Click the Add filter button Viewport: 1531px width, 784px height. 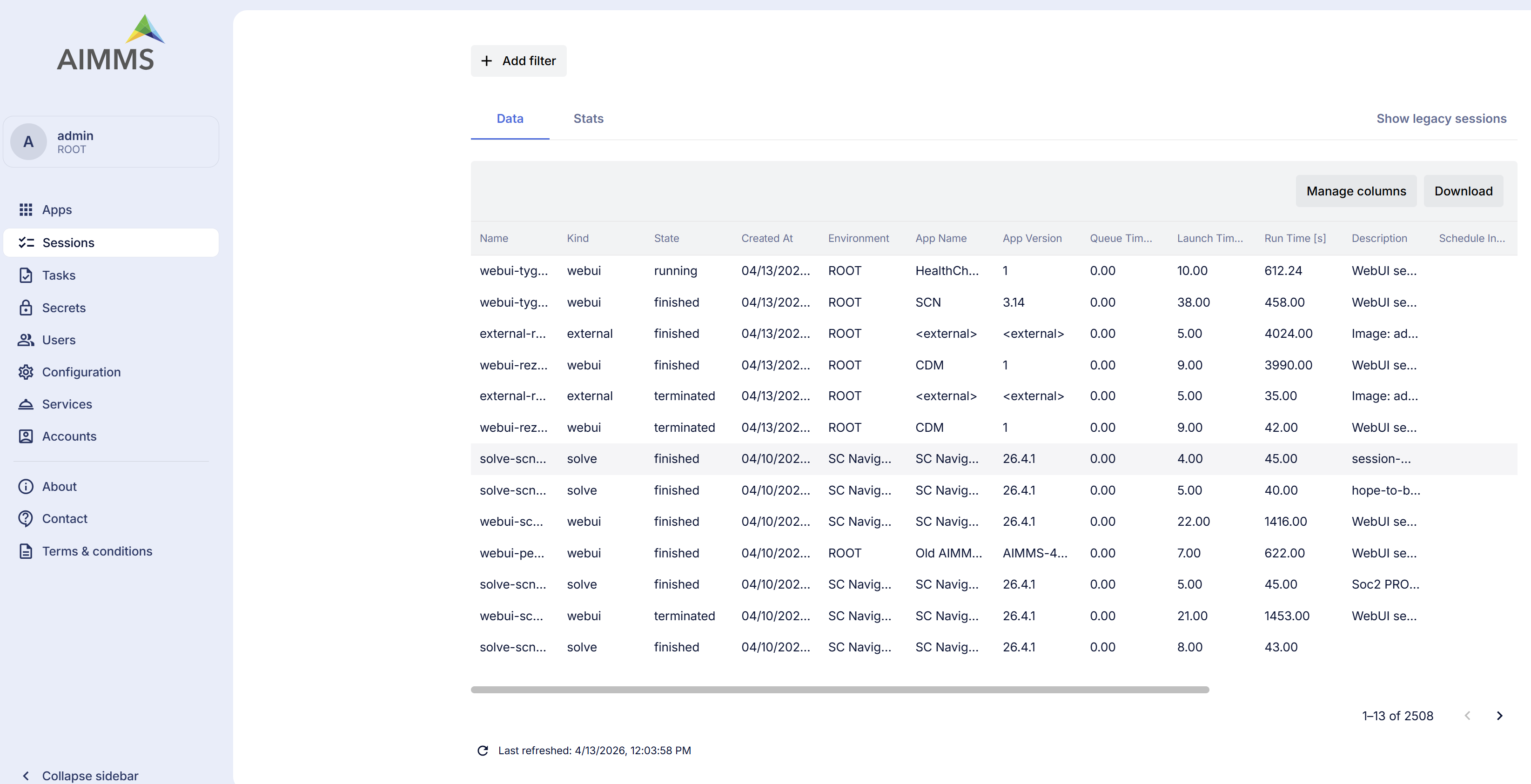point(517,60)
